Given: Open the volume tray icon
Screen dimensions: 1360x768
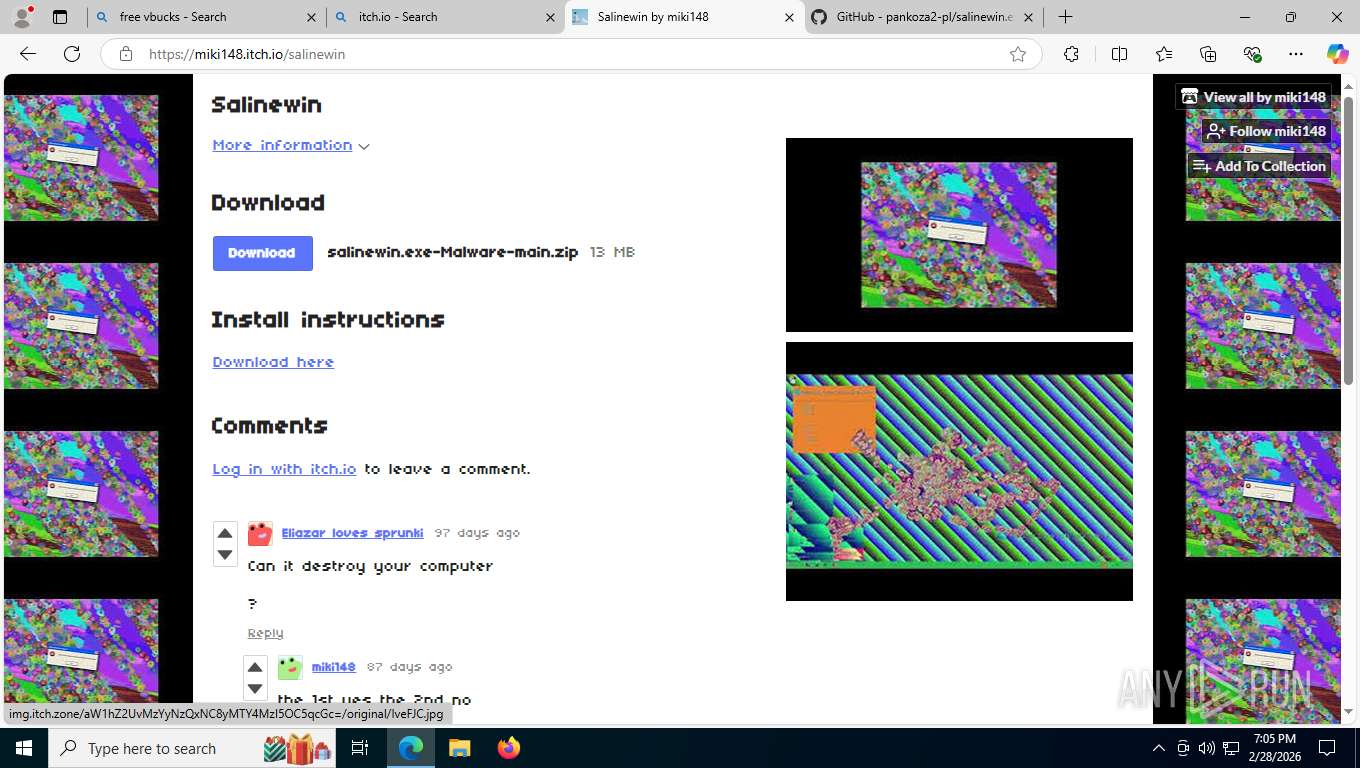Looking at the screenshot, I should tap(1206, 748).
